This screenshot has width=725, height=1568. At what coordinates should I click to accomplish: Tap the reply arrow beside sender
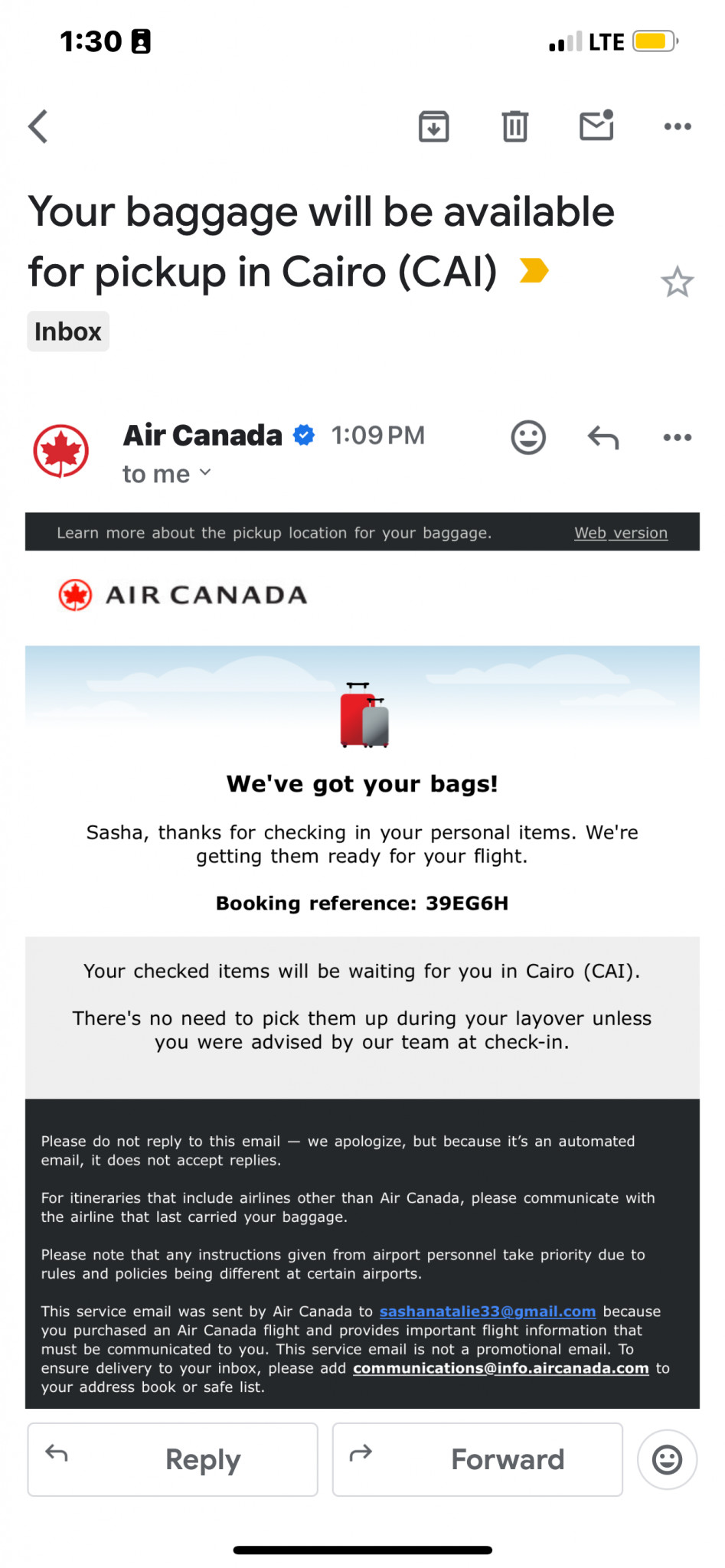pos(603,438)
